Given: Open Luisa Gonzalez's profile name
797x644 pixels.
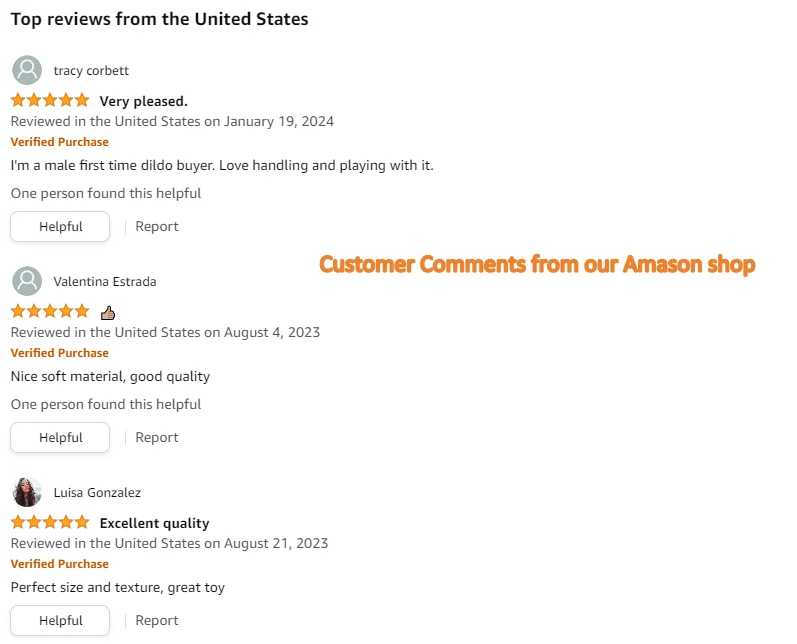Looking at the screenshot, I should pyautogui.click(x=97, y=492).
